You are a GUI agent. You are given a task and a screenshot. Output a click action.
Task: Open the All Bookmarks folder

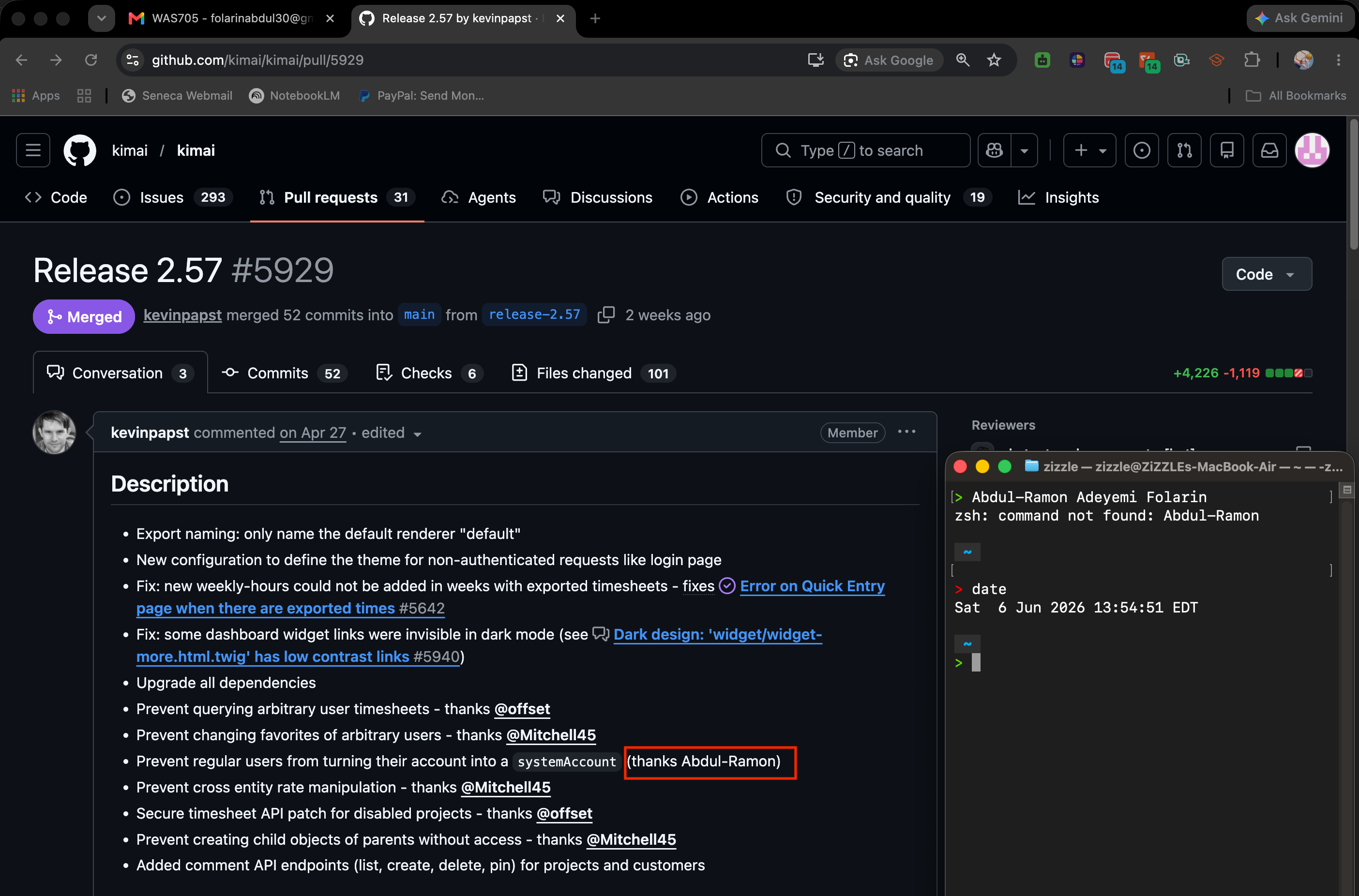pos(1296,95)
